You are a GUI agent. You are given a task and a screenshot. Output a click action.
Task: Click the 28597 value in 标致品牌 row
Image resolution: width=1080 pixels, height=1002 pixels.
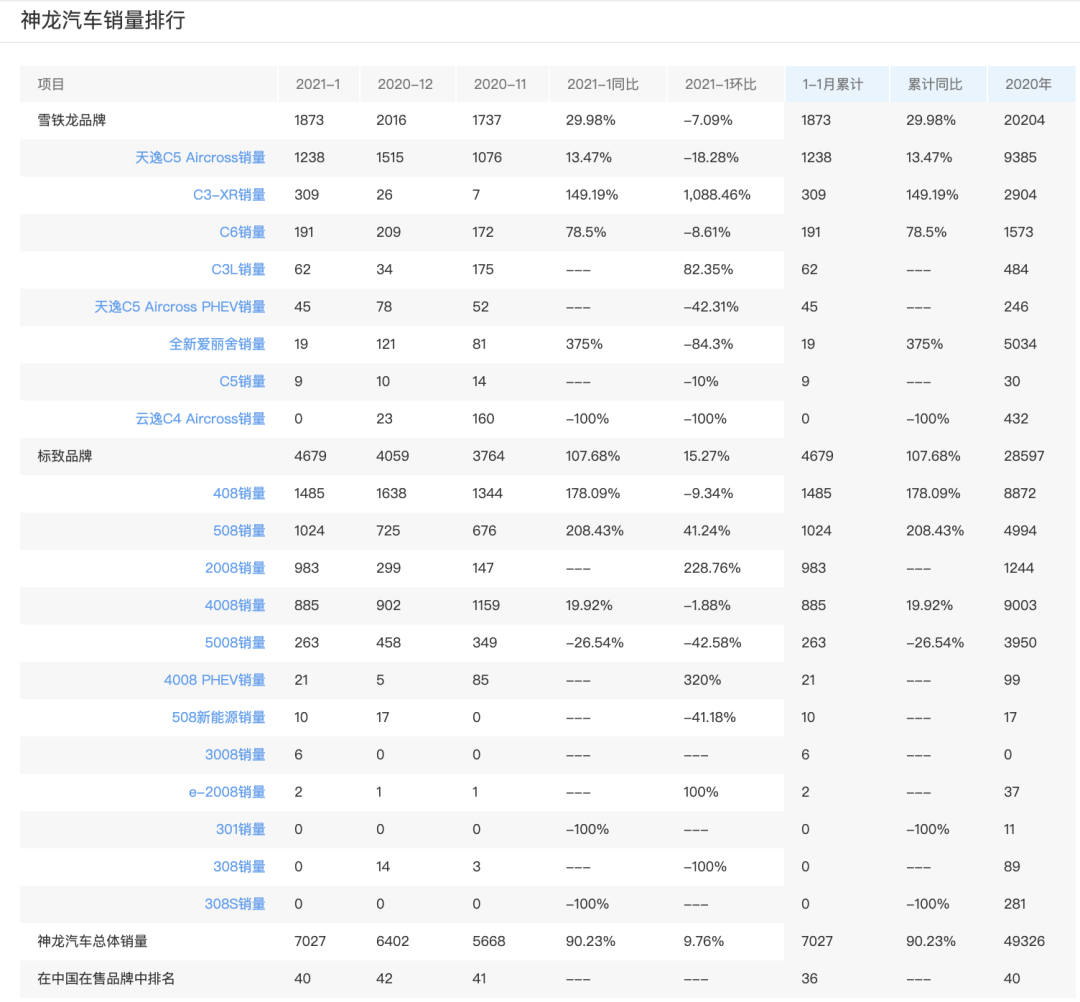(1024, 456)
